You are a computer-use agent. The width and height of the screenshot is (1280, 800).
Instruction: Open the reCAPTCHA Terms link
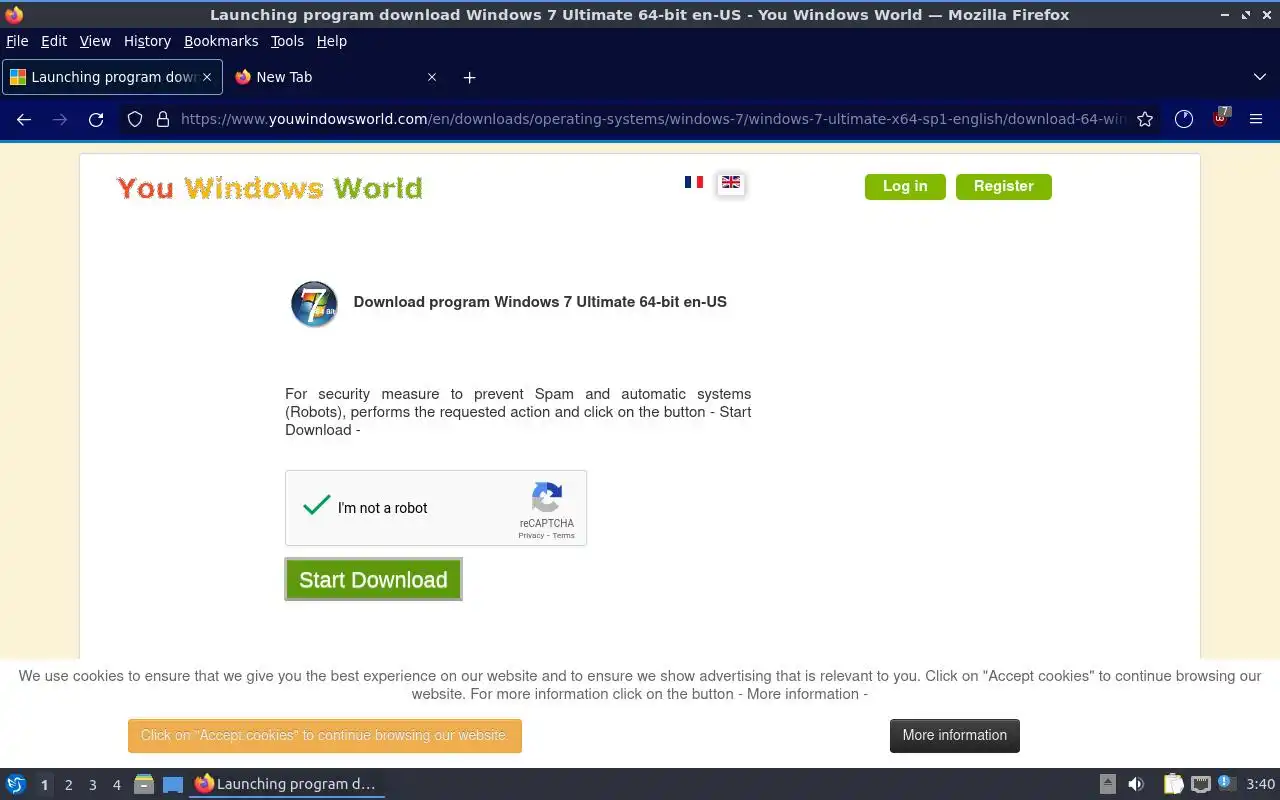click(x=564, y=536)
